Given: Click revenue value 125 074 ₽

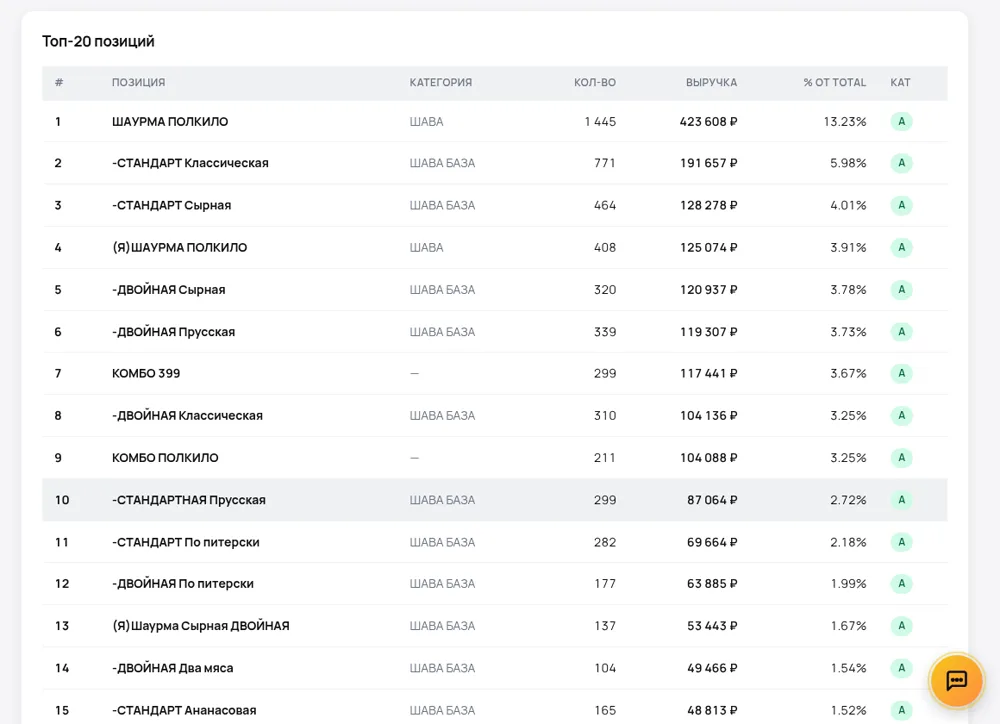Looking at the screenshot, I should click(708, 247).
